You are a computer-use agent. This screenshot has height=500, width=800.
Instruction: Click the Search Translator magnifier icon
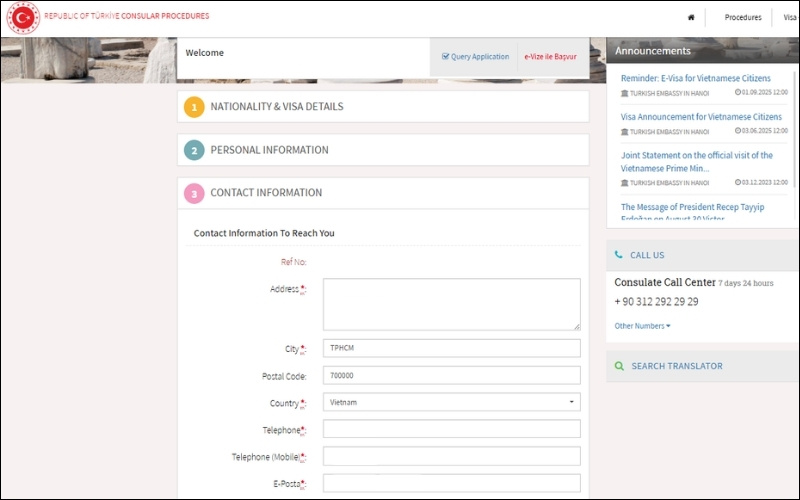[x=620, y=366]
